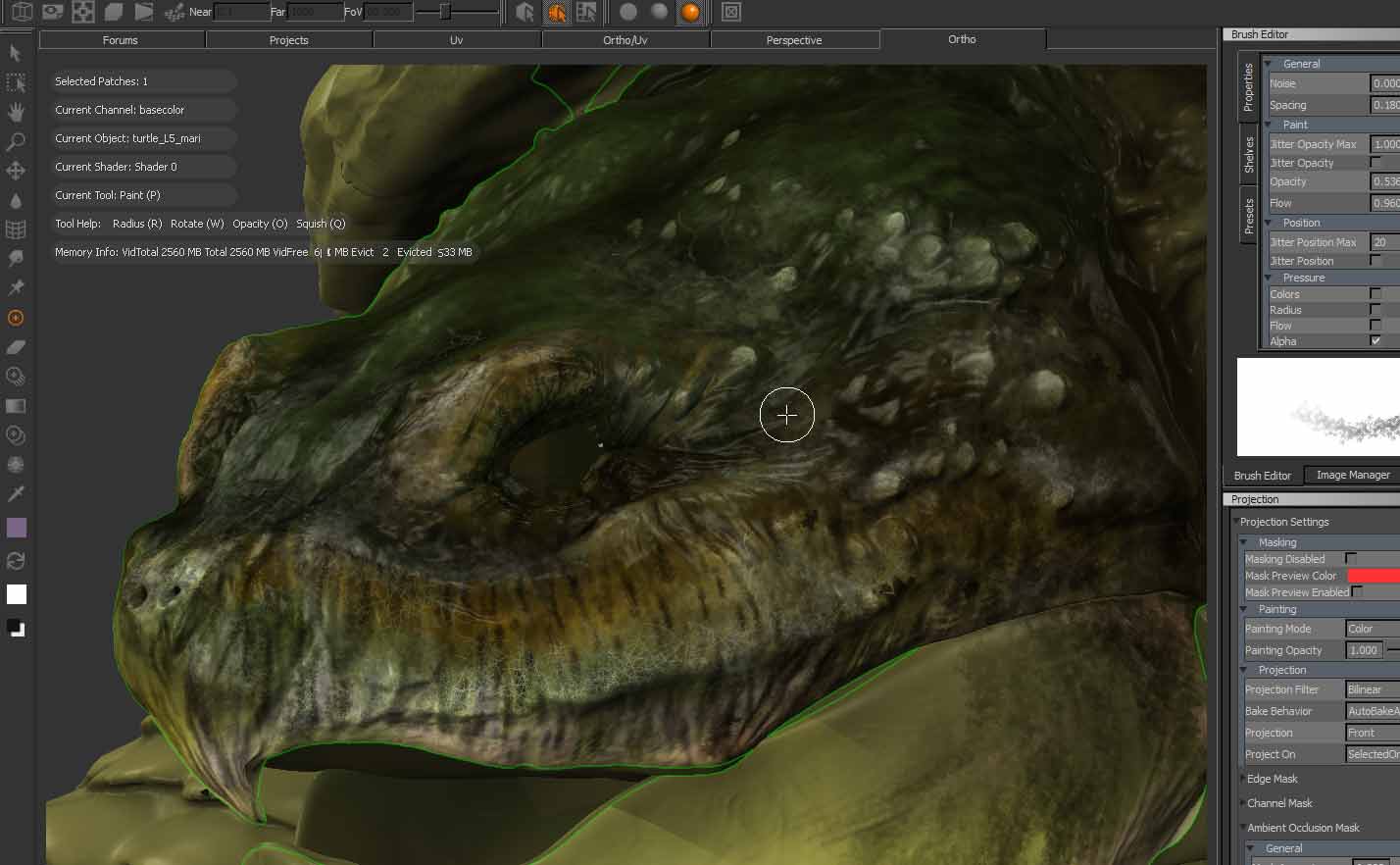Switch to the Uv tab
This screenshot has height=865, width=1400.
tap(457, 40)
